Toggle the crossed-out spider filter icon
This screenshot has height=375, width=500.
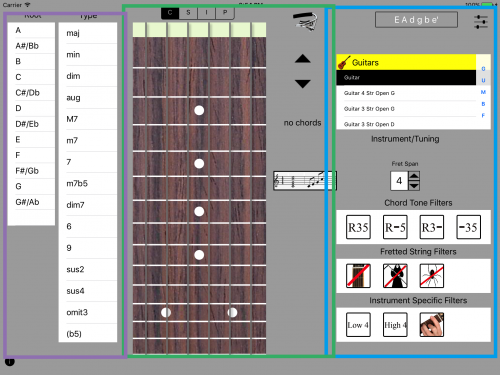click(431, 276)
